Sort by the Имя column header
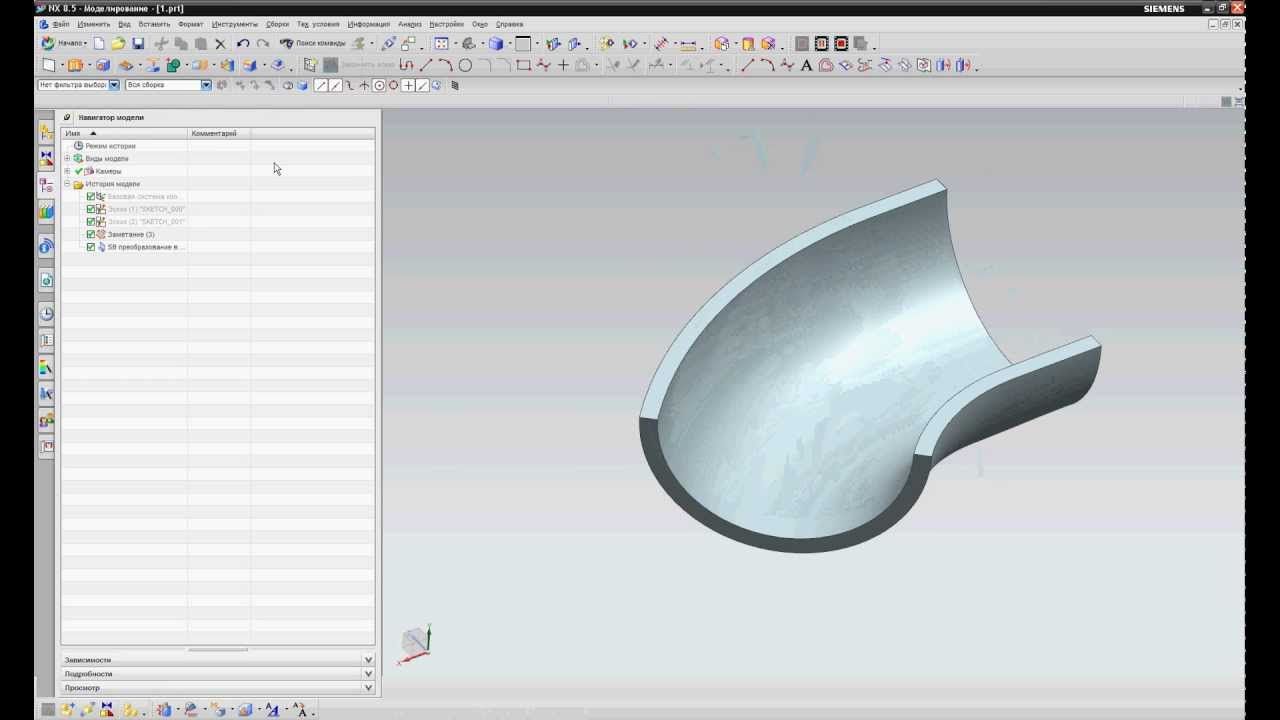 (x=125, y=133)
